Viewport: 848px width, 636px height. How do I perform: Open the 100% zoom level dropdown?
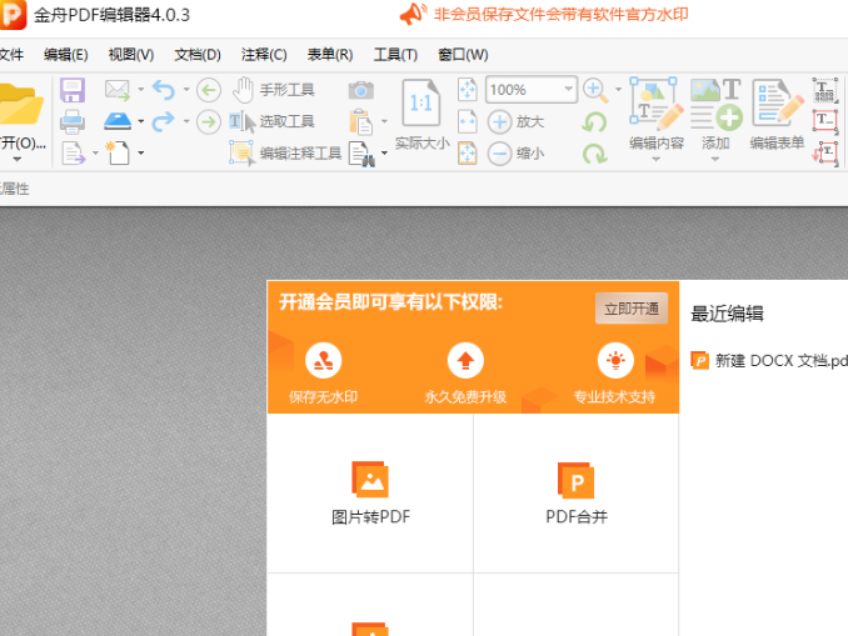click(x=568, y=89)
